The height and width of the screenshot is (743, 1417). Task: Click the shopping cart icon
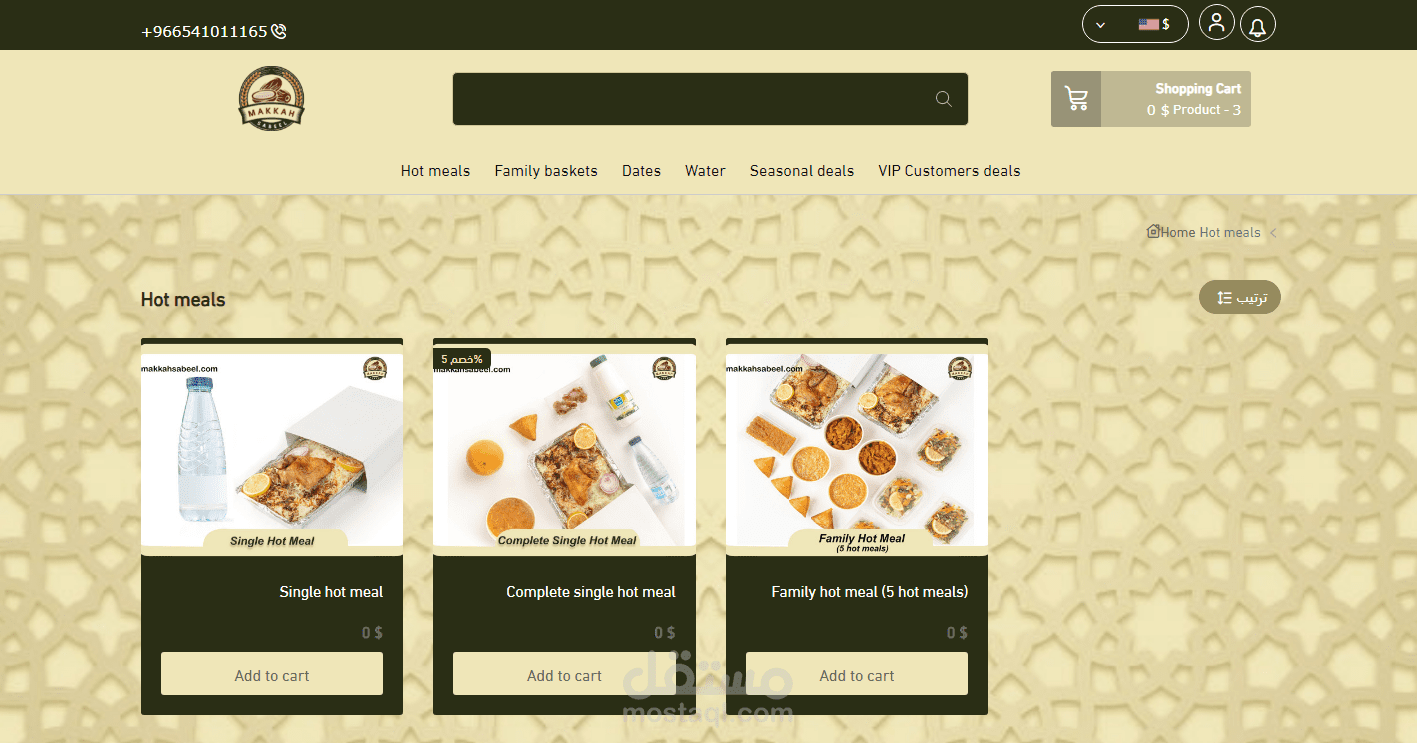pyautogui.click(x=1076, y=99)
